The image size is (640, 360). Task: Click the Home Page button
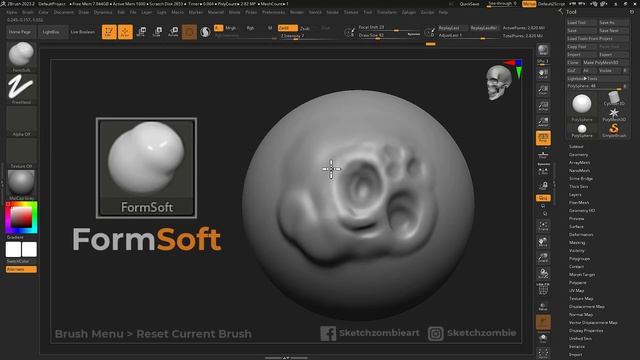(x=20, y=32)
